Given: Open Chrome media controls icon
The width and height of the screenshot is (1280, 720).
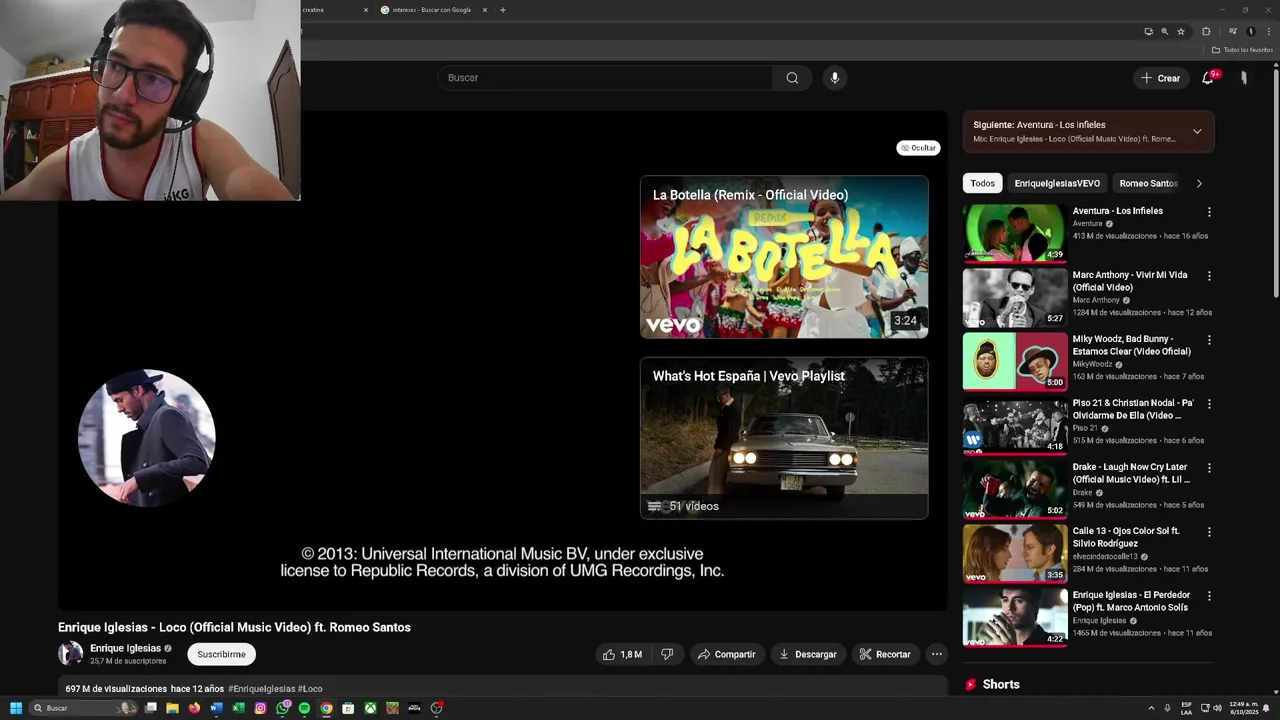Looking at the screenshot, I should pos(1232,31).
